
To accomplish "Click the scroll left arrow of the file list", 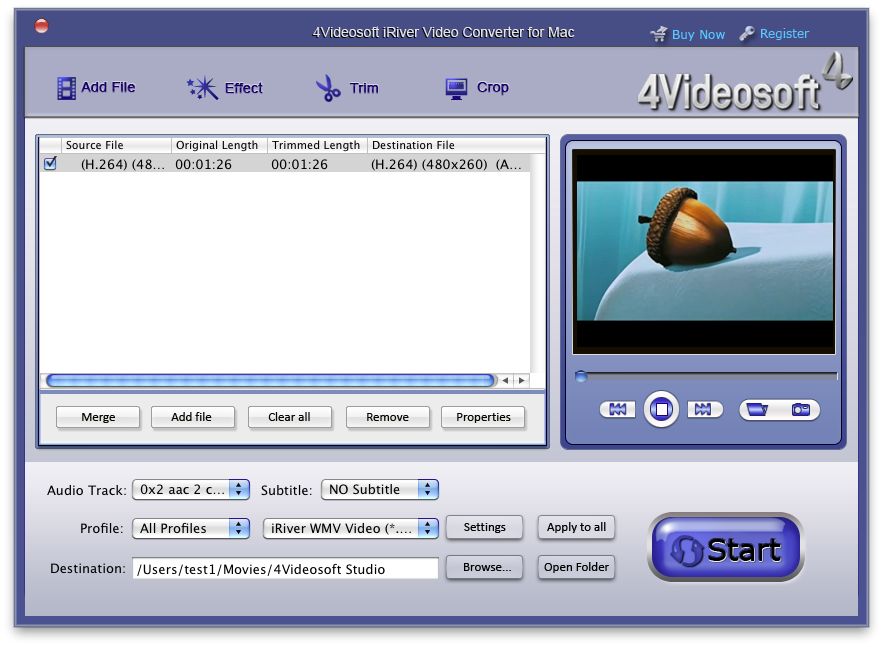I will point(506,381).
